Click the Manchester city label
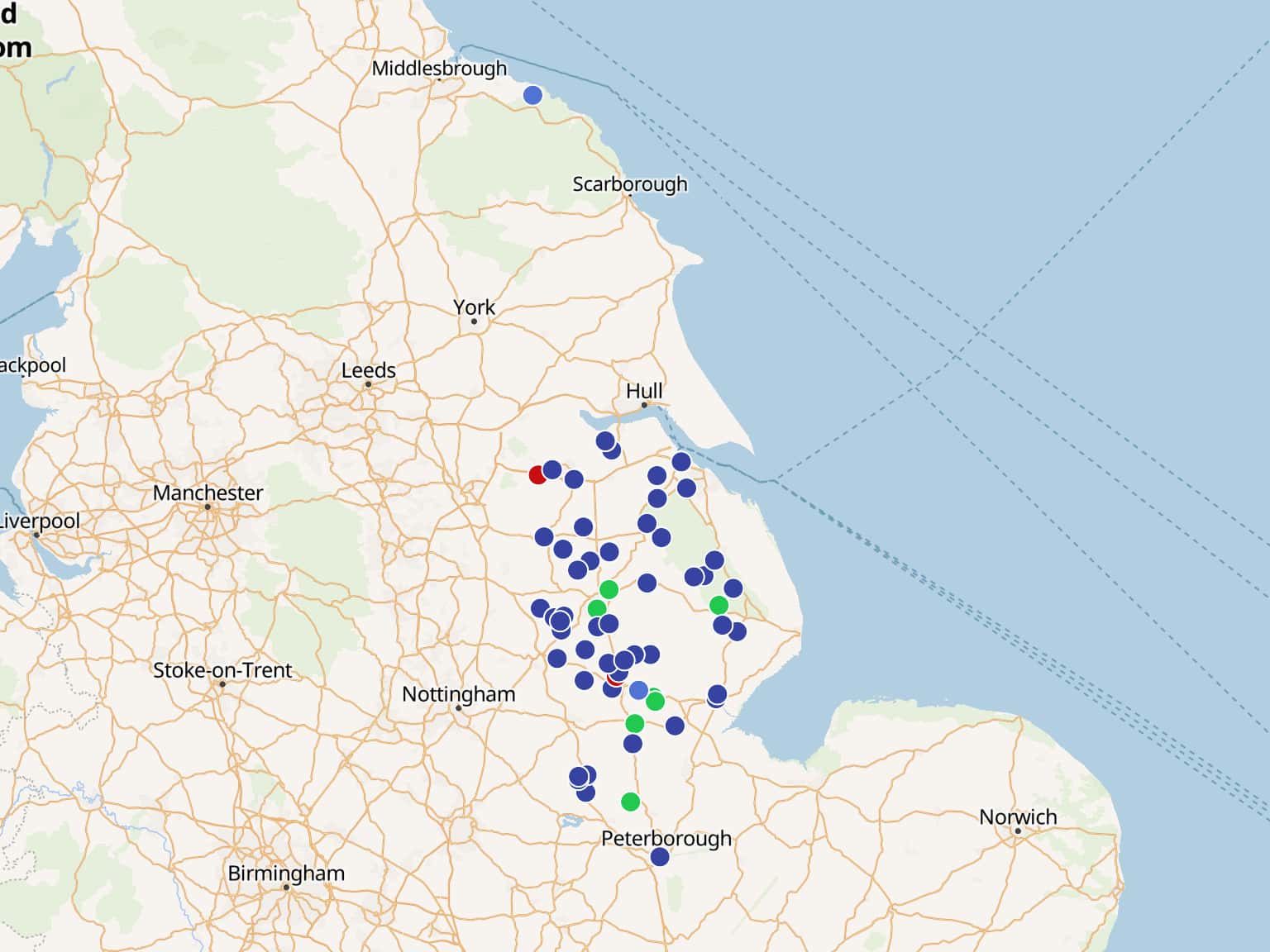Viewport: 1270px width, 952px height. click(x=208, y=493)
